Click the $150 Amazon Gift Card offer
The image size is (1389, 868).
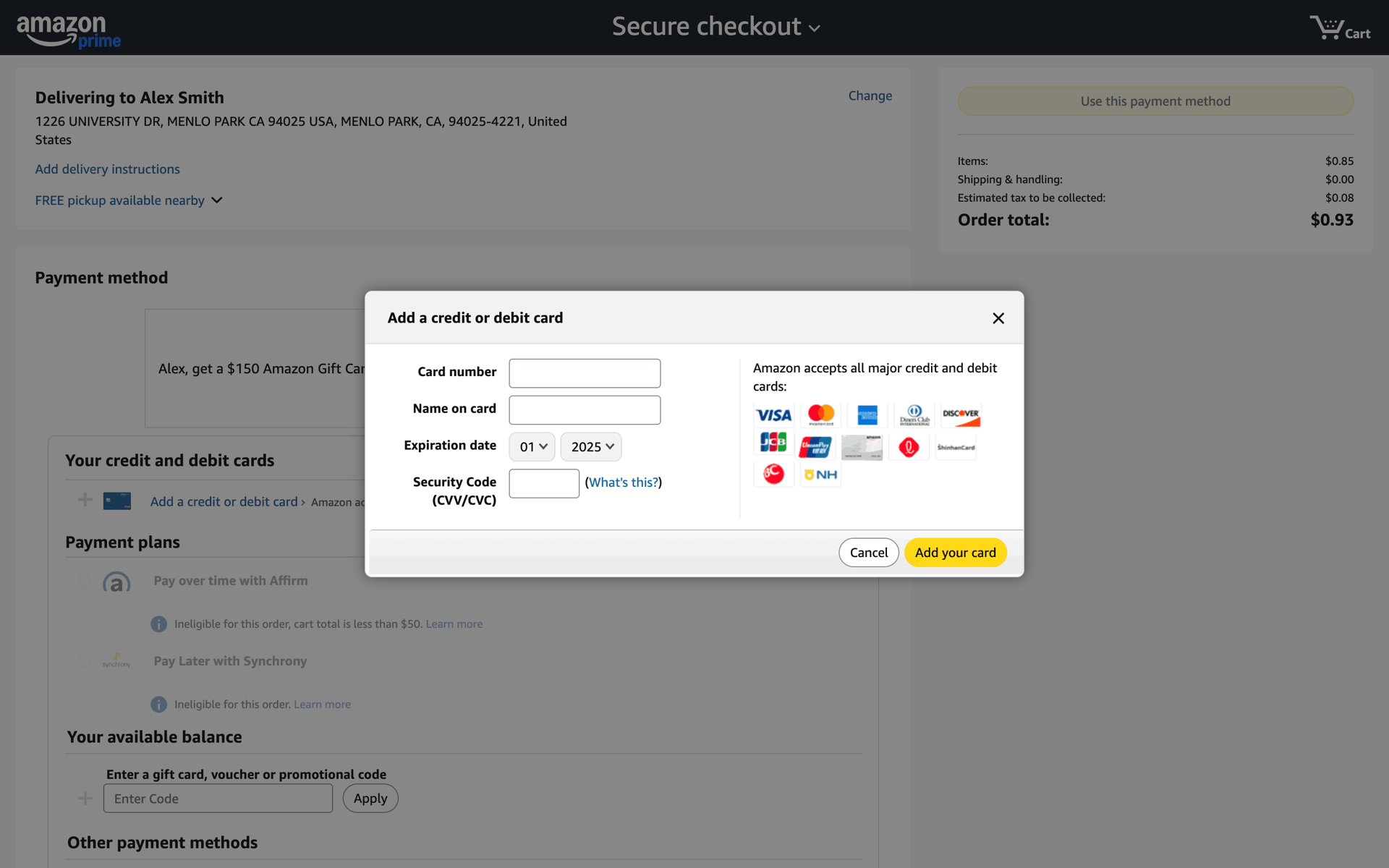click(262, 369)
